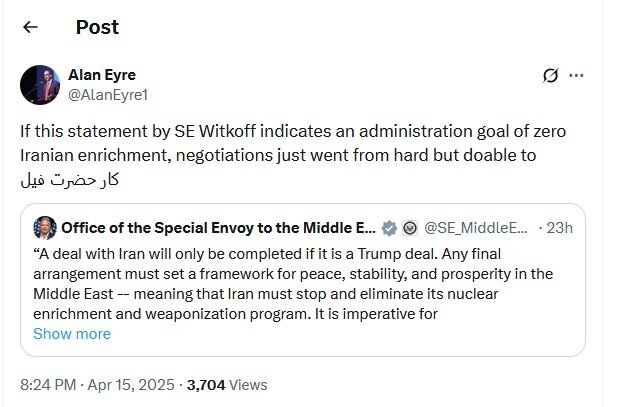
Task: Click the back arrow icon
Action: (31, 27)
